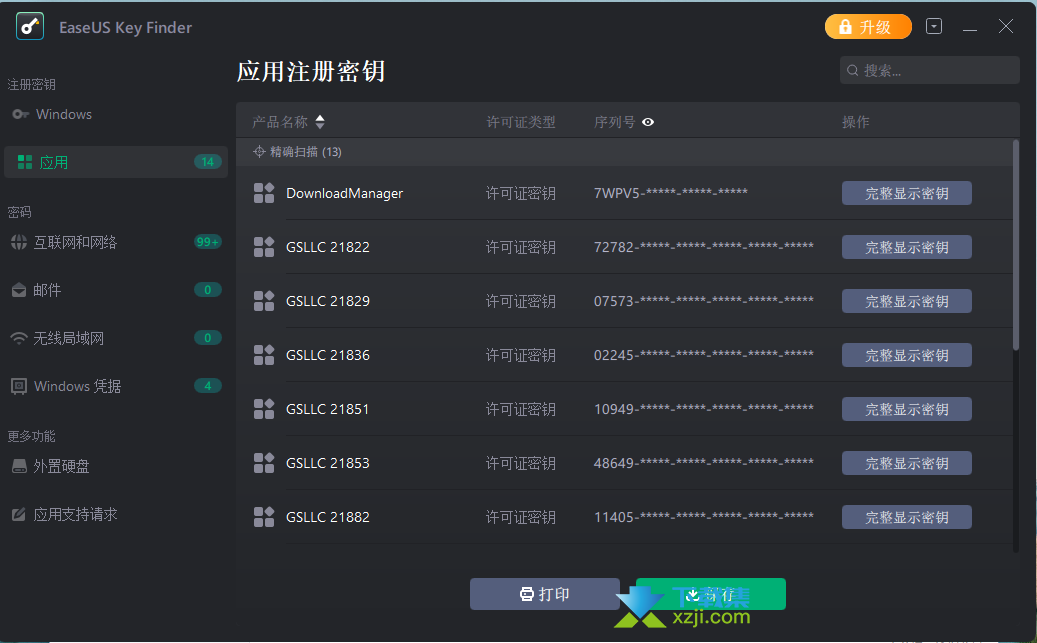Sort by 产品名称 using the sort arrows

point(320,122)
